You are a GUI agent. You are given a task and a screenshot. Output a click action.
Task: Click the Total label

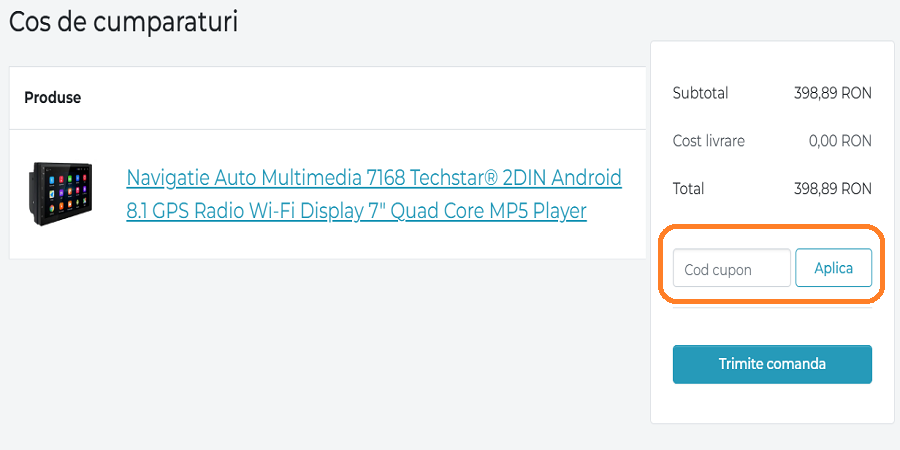(688, 188)
